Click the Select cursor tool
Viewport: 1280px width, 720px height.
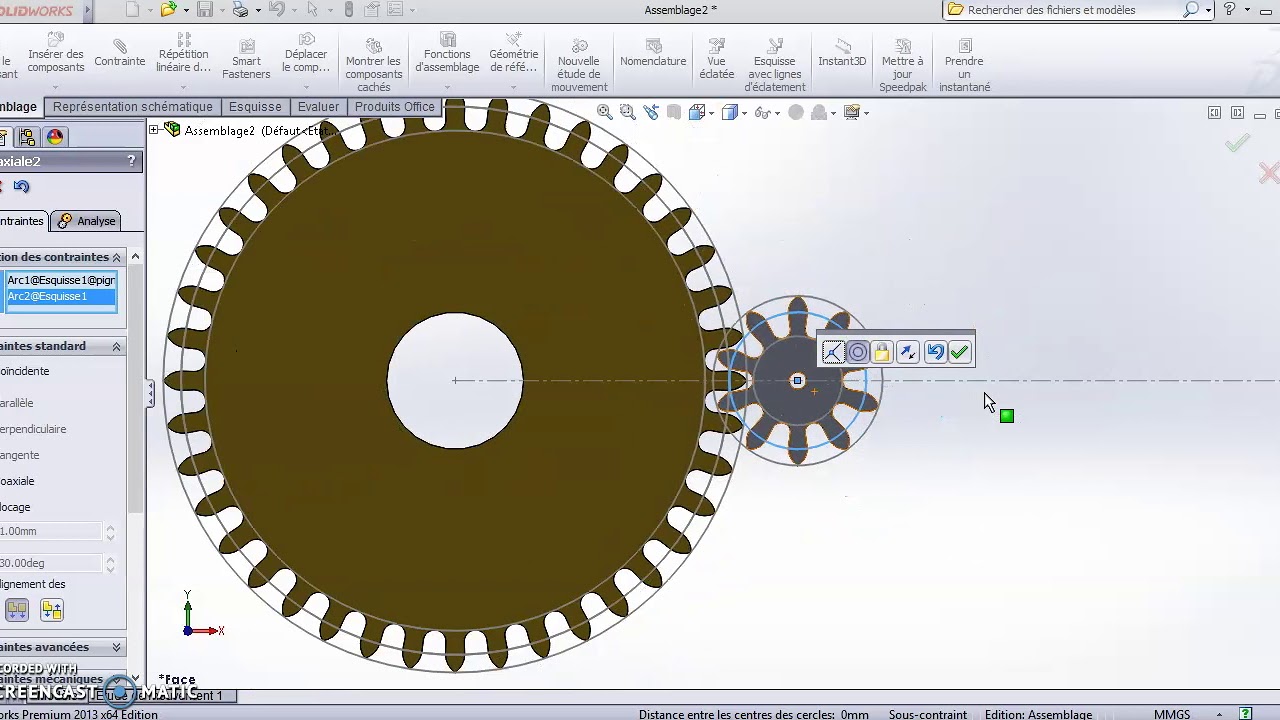click(313, 10)
